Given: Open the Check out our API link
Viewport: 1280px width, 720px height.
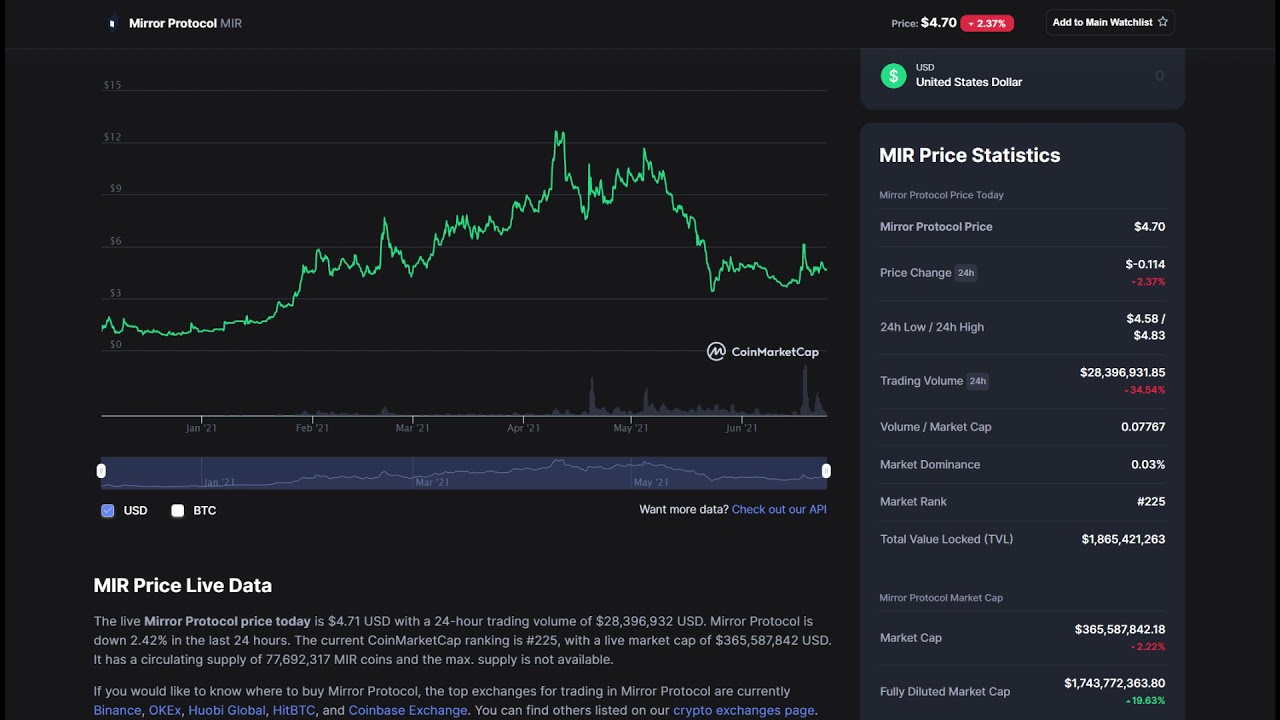Looking at the screenshot, I should (x=779, y=510).
